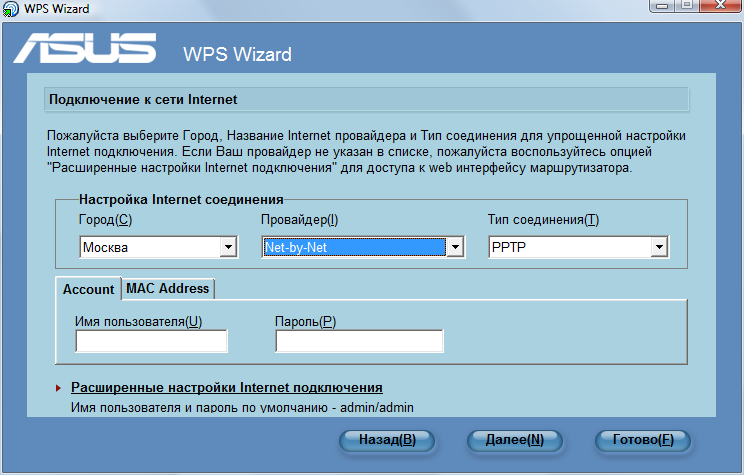Click the WPS Wizard header title text

point(237,55)
